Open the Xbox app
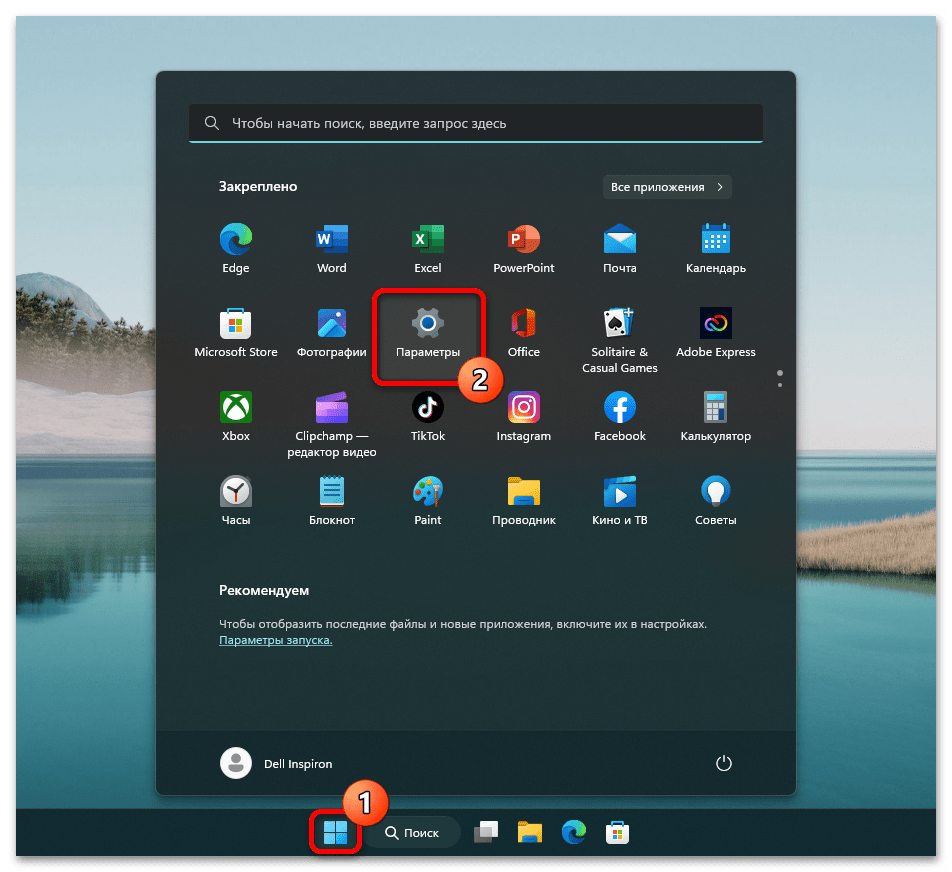 point(236,417)
